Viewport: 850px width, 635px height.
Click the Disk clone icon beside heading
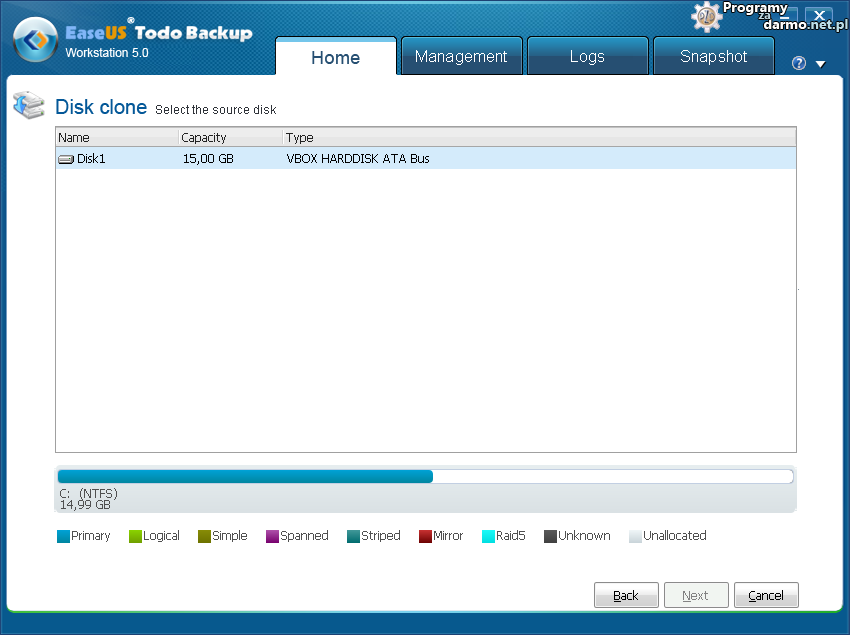pyautogui.click(x=29, y=106)
